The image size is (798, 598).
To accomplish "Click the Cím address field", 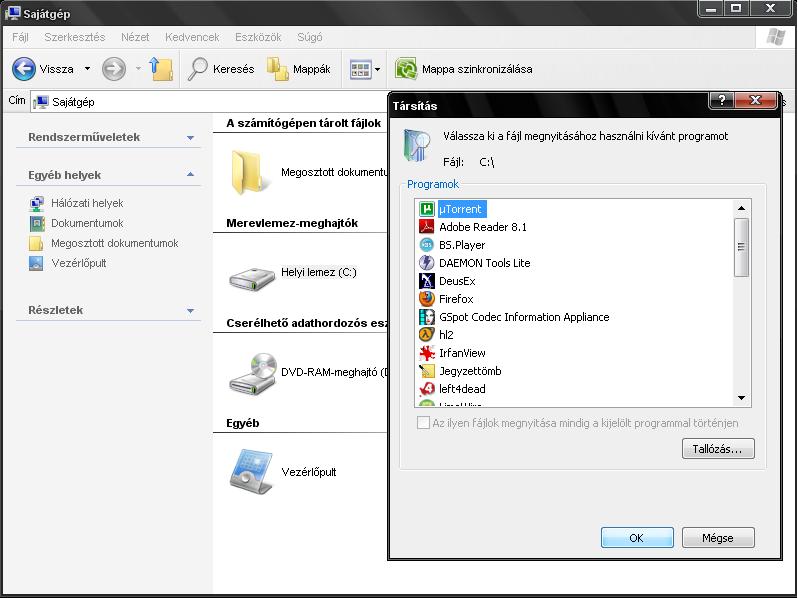I will (x=209, y=102).
